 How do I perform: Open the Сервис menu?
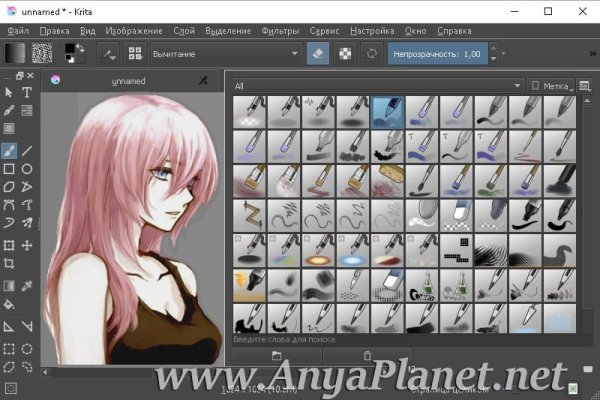[x=324, y=31]
